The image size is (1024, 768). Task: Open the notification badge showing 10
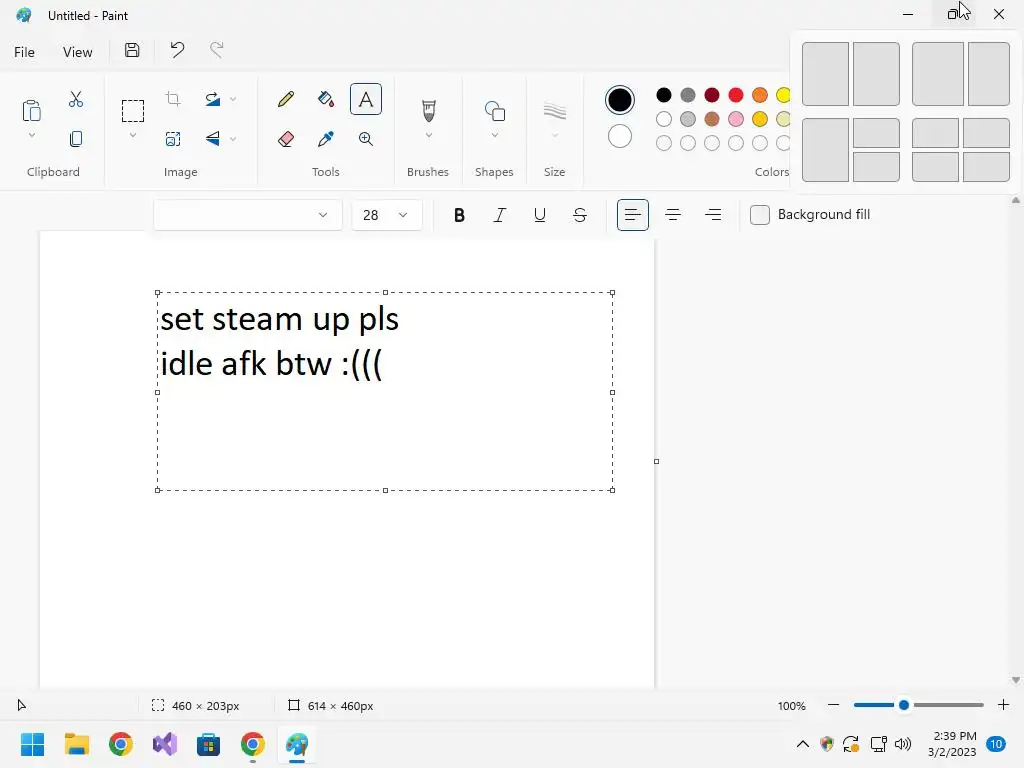click(x=996, y=744)
